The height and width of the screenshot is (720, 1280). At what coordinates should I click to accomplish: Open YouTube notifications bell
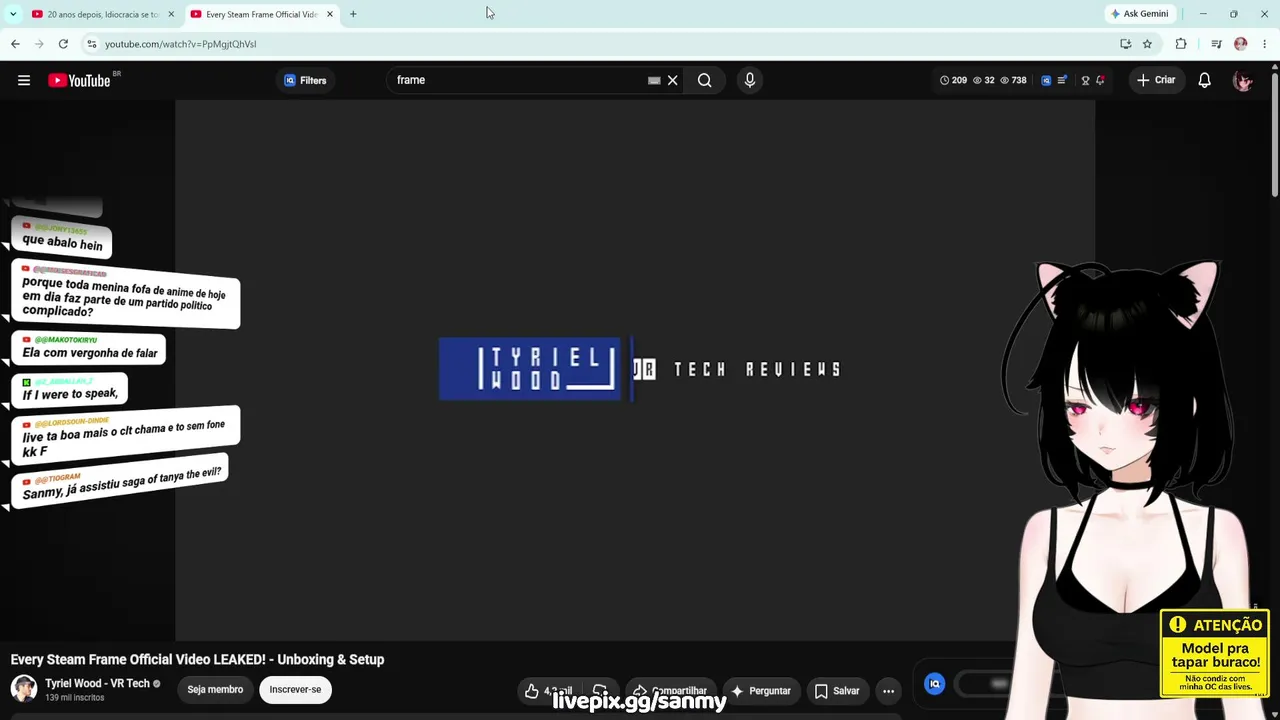1205,80
